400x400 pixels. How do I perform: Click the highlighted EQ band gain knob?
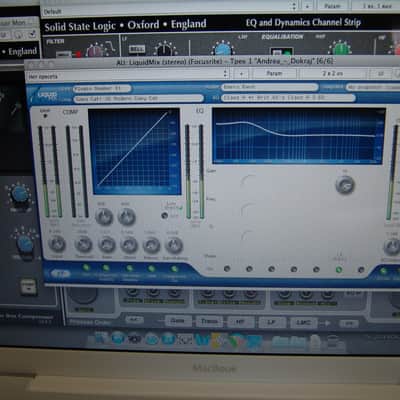pyautogui.click(x=345, y=185)
